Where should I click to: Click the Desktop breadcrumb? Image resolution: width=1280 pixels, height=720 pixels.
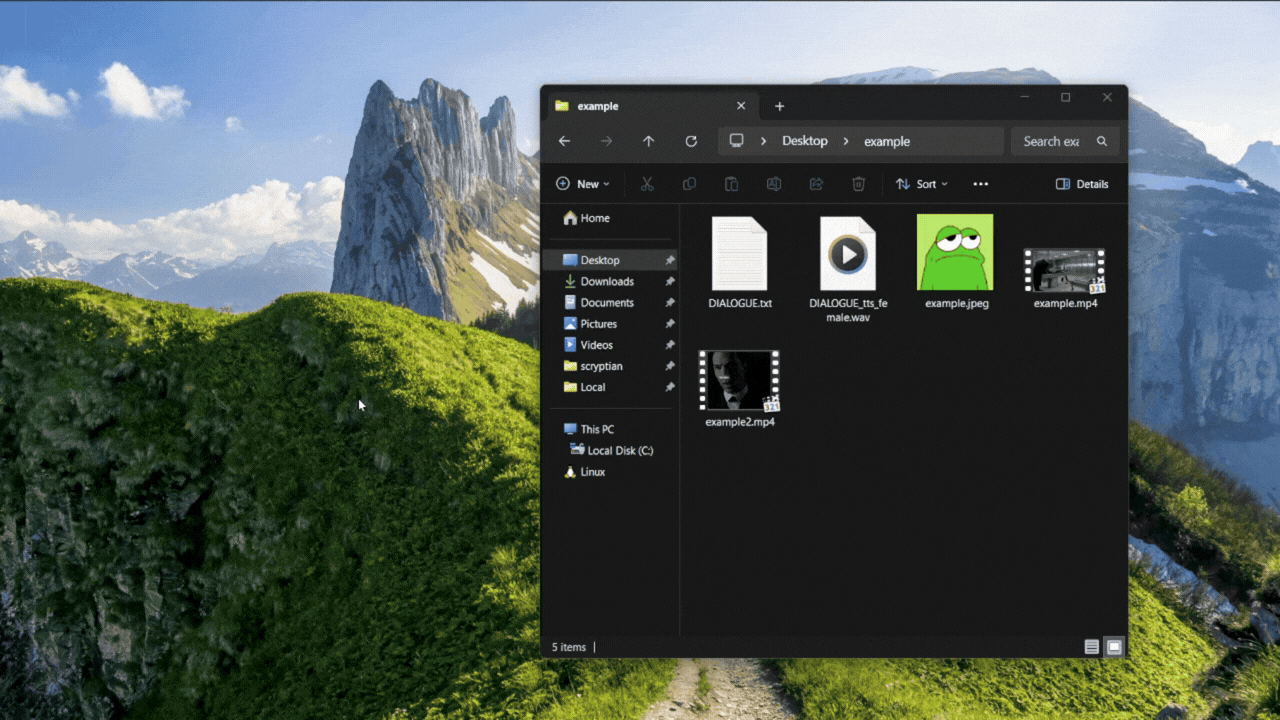(x=805, y=141)
